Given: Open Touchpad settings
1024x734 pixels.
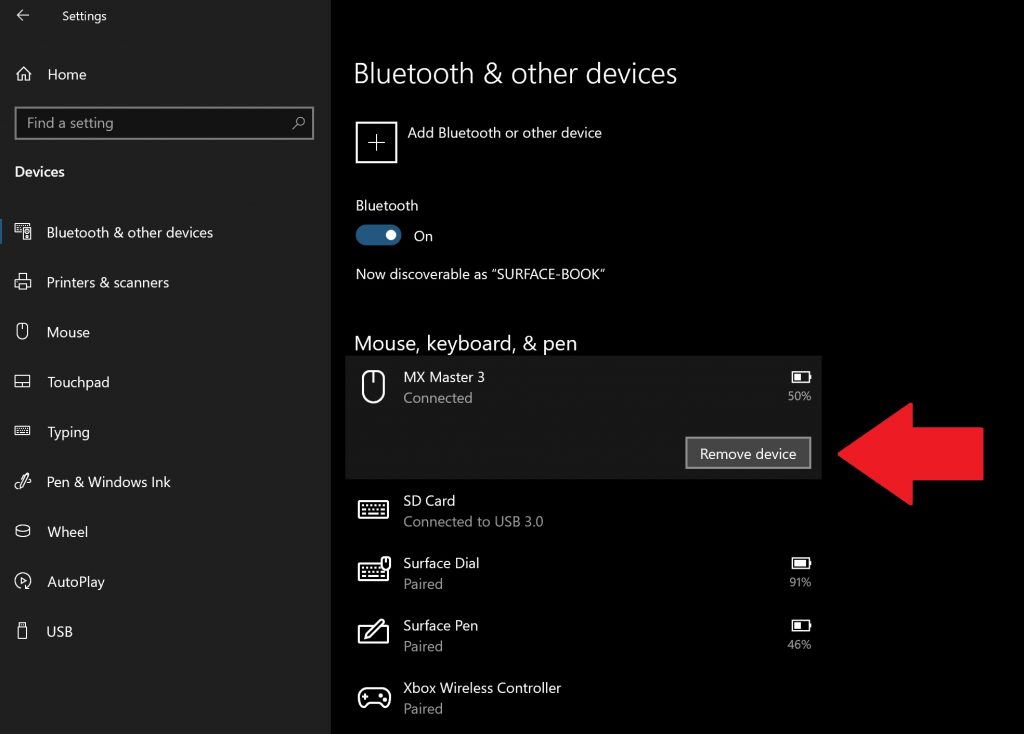Looking at the screenshot, I should [x=78, y=382].
